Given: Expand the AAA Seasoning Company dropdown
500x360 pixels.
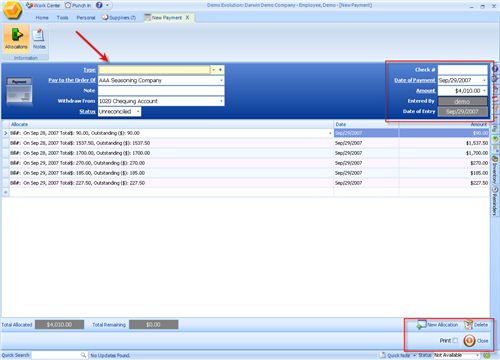Looking at the screenshot, I should pyautogui.click(x=221, y=80).
